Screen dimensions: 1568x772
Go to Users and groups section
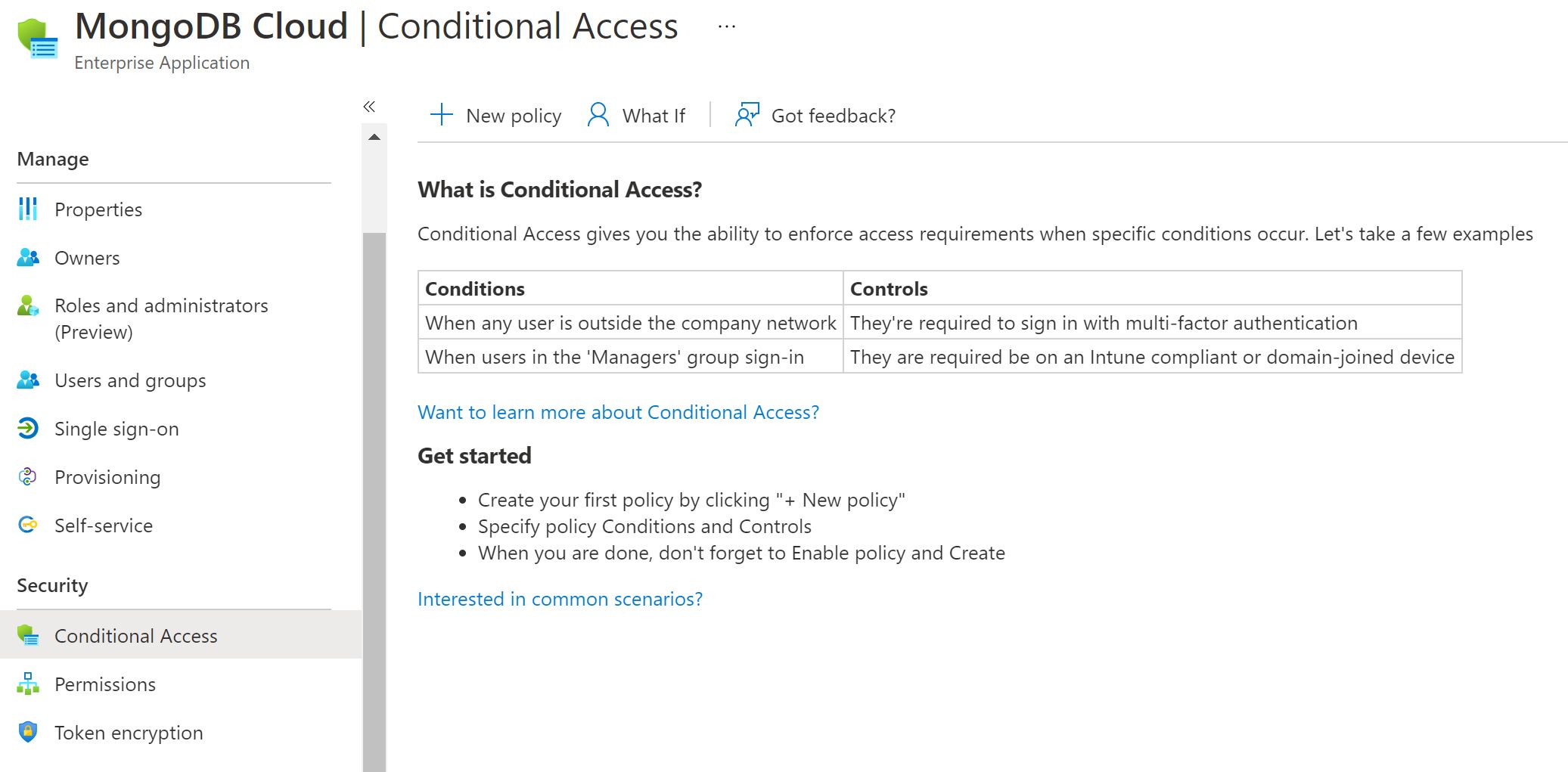tap(130, 380)
